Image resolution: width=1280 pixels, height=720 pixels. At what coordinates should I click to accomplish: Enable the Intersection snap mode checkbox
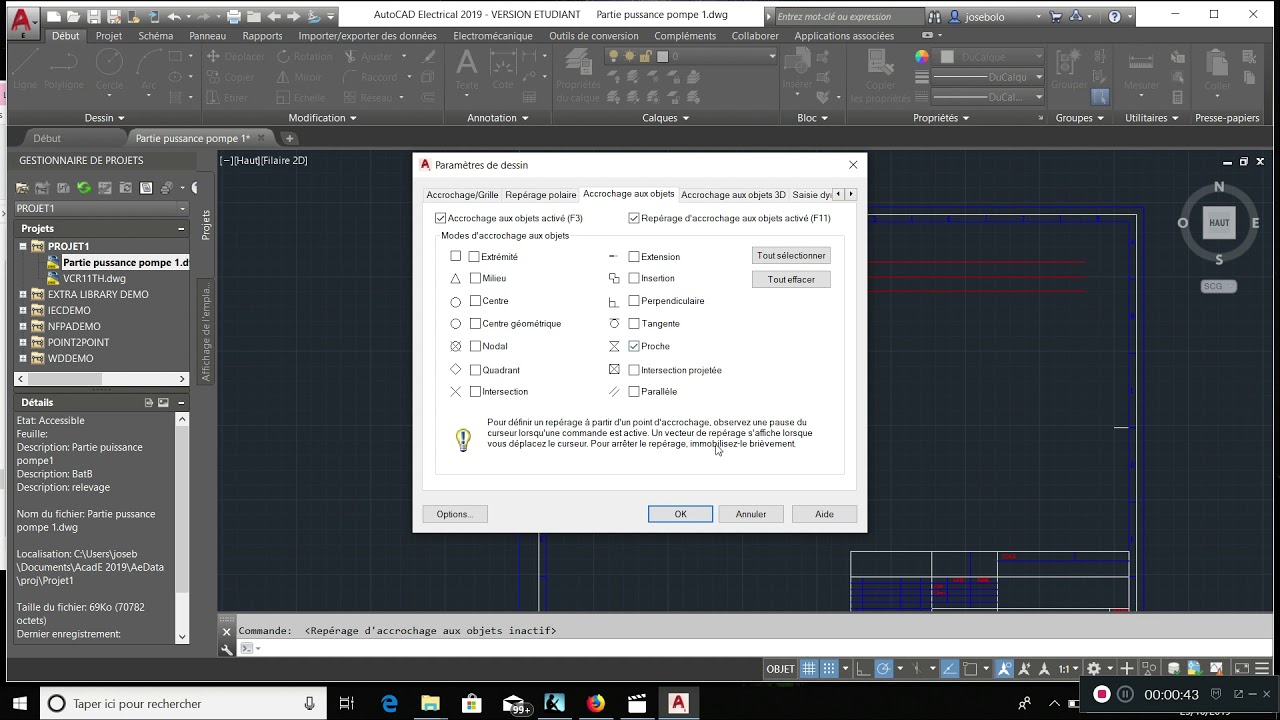coord(475,392)
